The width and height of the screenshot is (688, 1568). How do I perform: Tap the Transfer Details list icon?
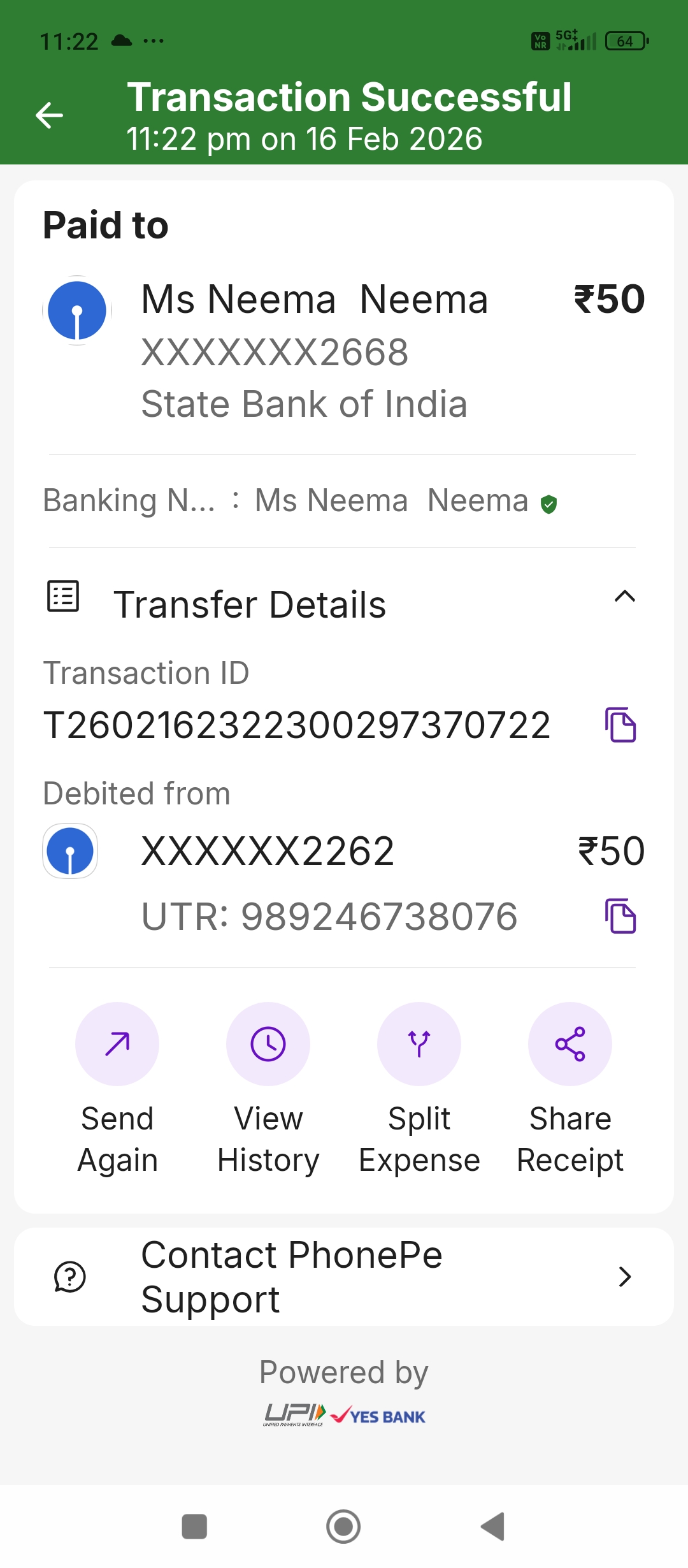(x=63, y=597)
